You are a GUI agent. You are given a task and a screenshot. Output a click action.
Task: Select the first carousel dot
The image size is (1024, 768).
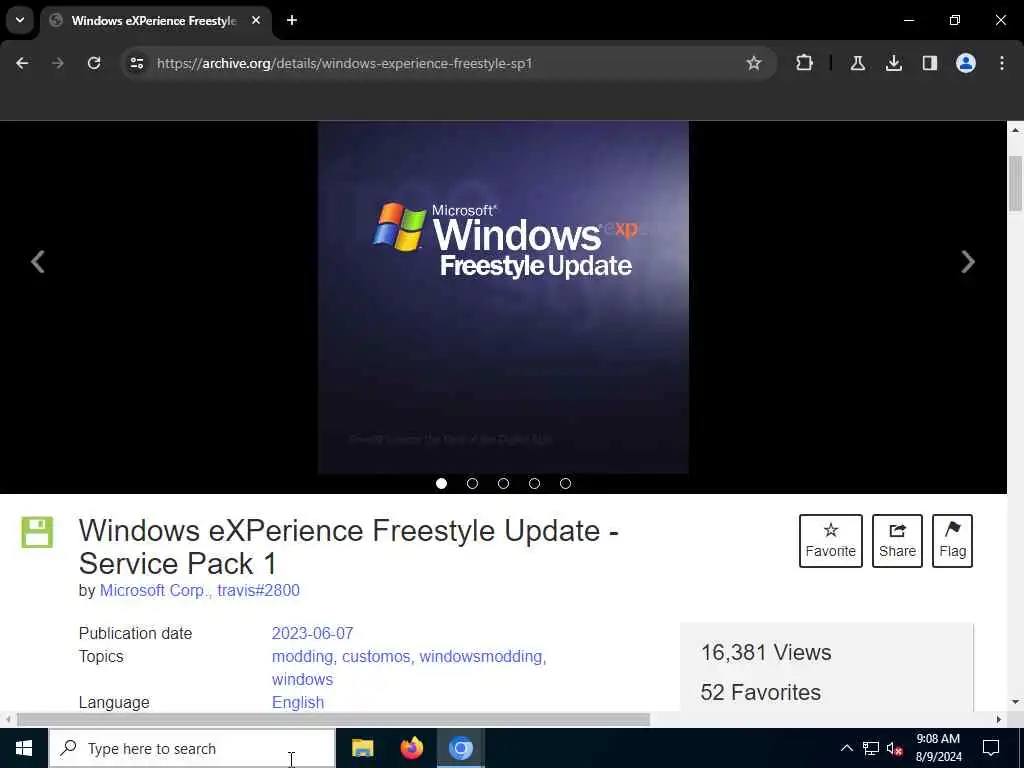441,483
